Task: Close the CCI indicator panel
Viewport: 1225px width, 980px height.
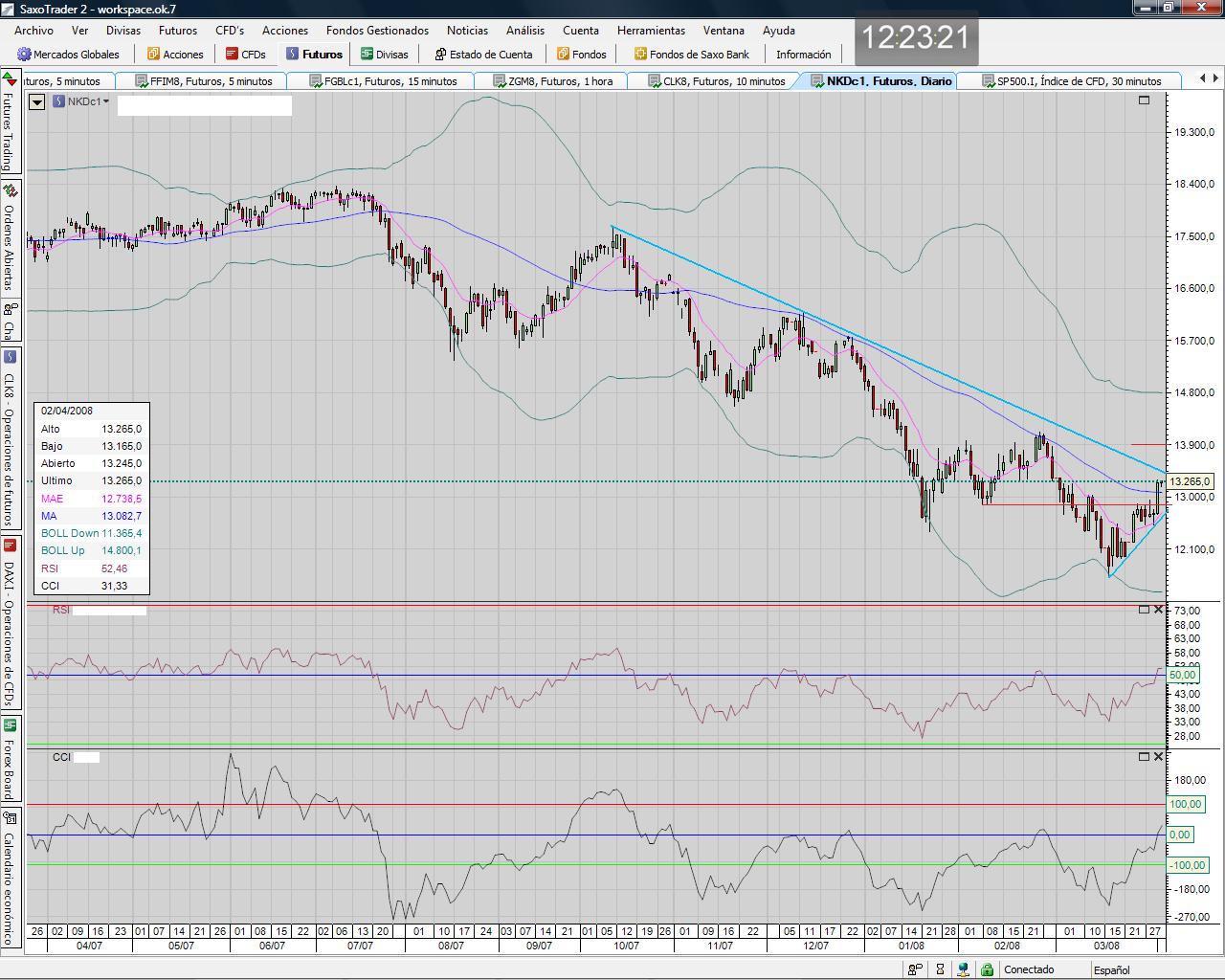Action: pos(1158,756)
